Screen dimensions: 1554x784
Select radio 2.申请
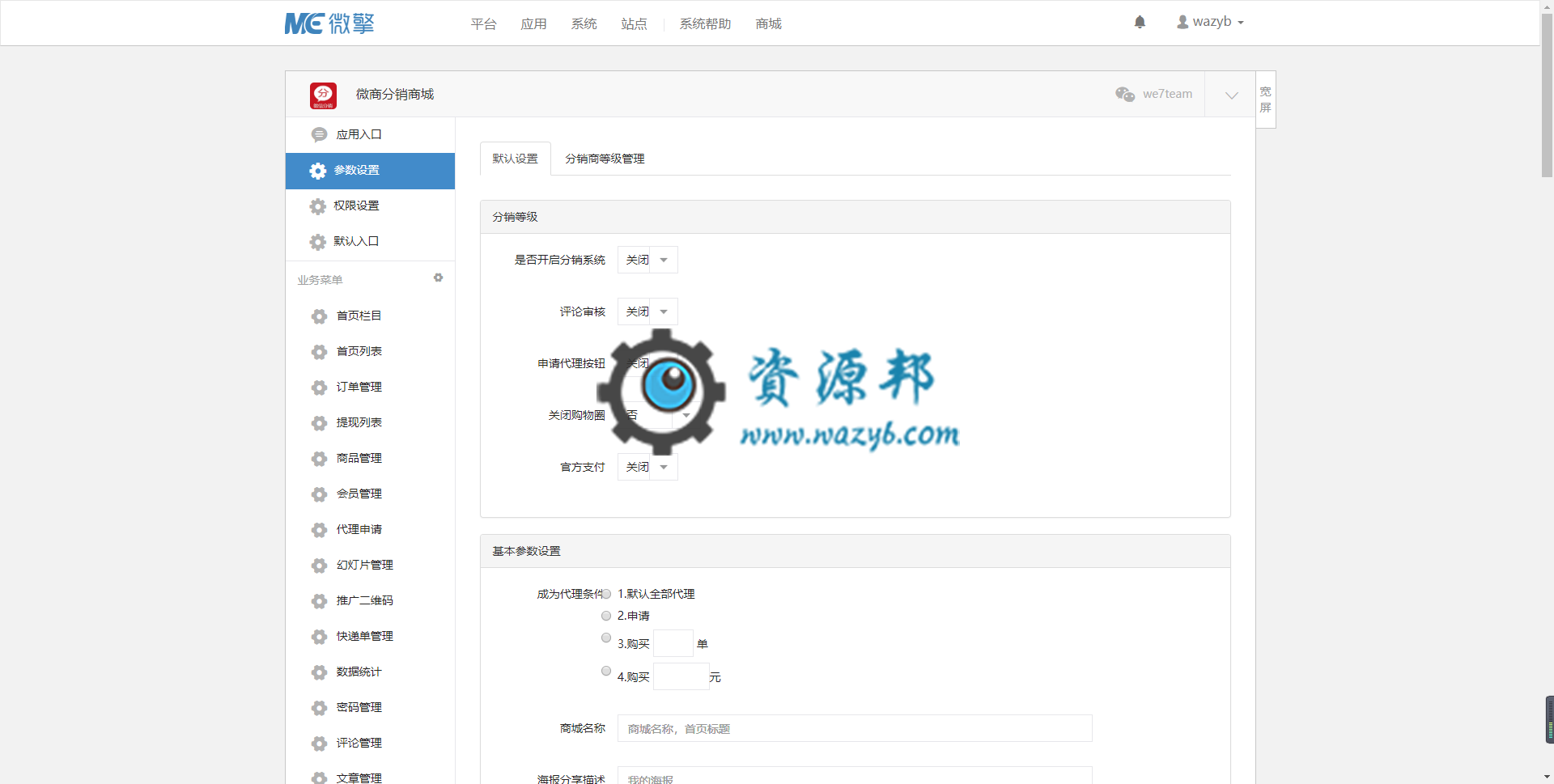pos(606,616)
